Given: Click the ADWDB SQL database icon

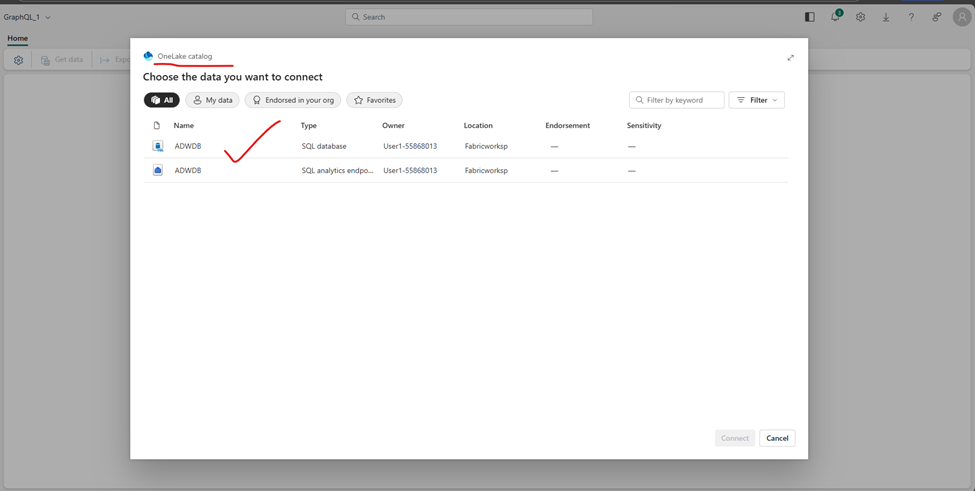Looking at the screenshot, I should [x=158, y=146].
